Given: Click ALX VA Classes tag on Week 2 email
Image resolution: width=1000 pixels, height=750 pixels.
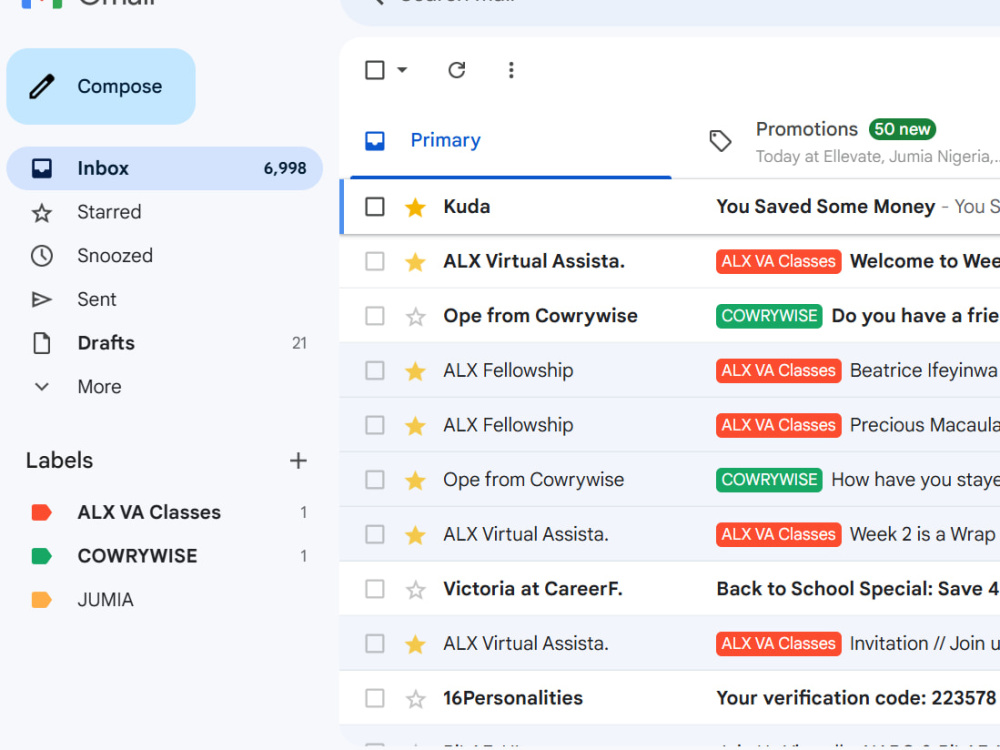Looking at the screenshot, I should (779, 534).
